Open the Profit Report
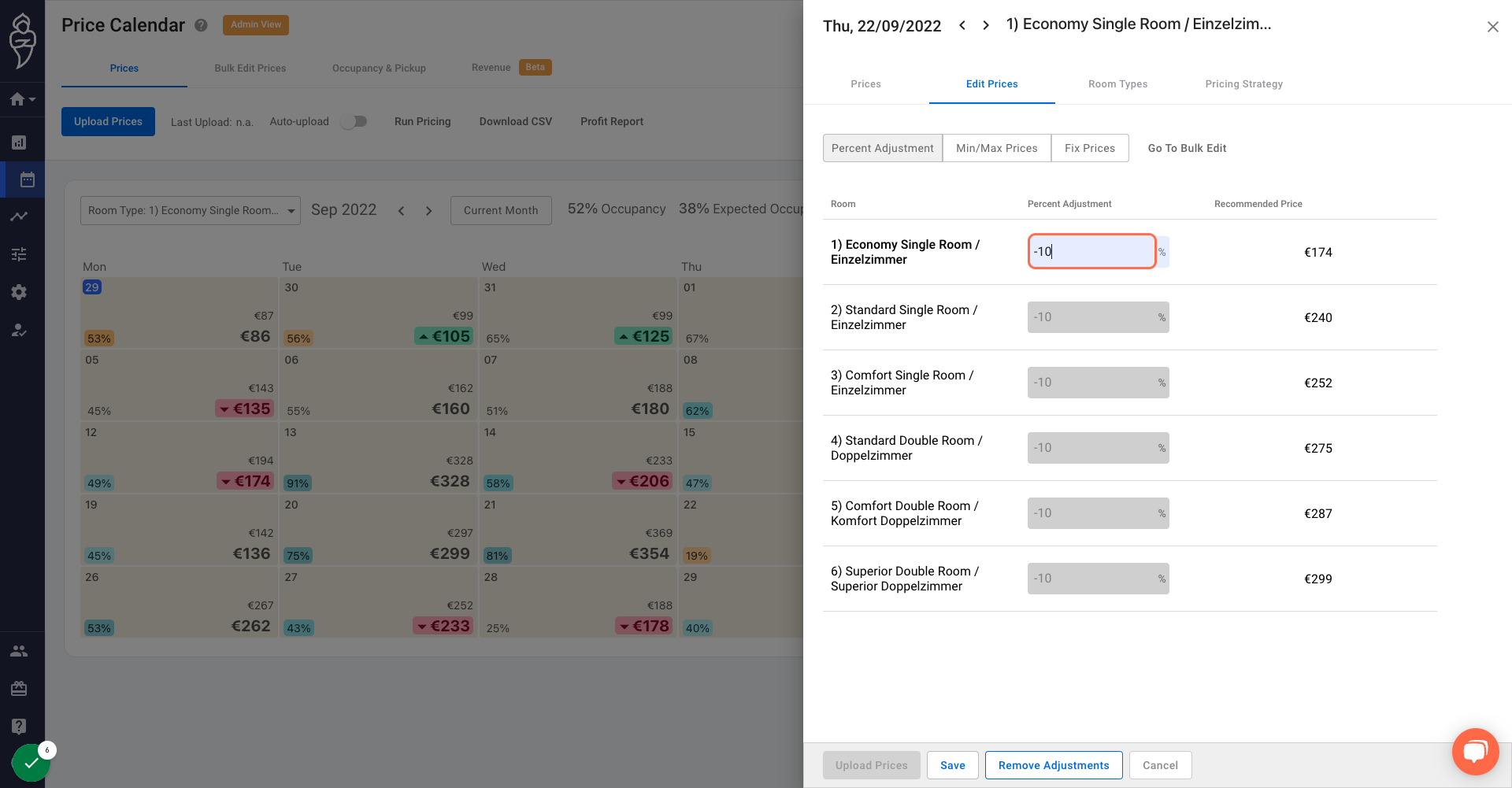Image resolution: width=1512 pixels, height=788 pixels. (612, 121)
